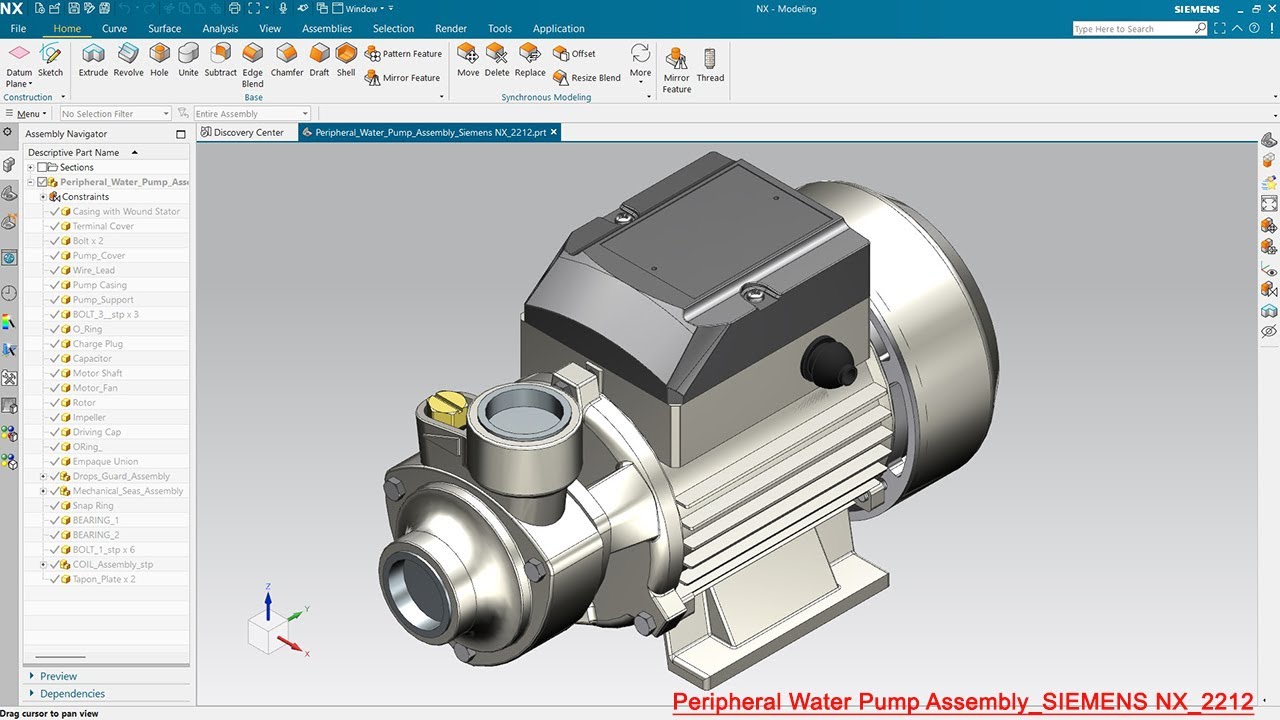Toggle visibility checkmark for Terminal Cover
This screenshot has height=720, width=1280.
[55, 226]
